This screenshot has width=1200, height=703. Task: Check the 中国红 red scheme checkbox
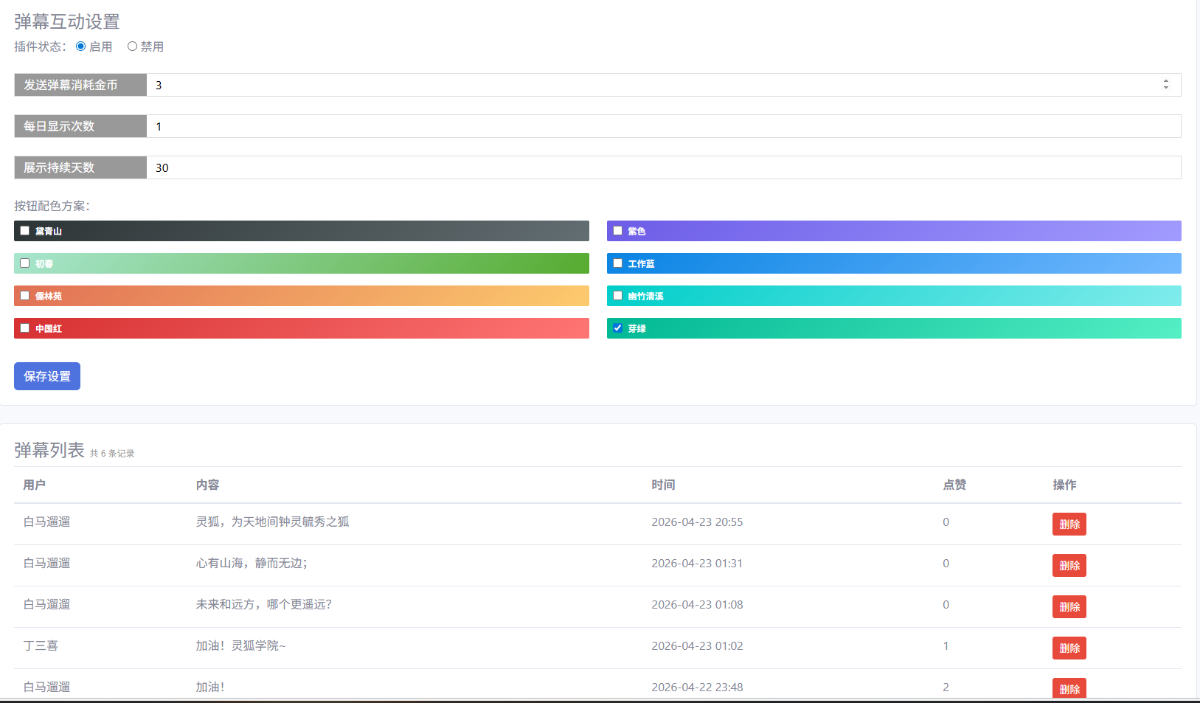tap(25, 328)
